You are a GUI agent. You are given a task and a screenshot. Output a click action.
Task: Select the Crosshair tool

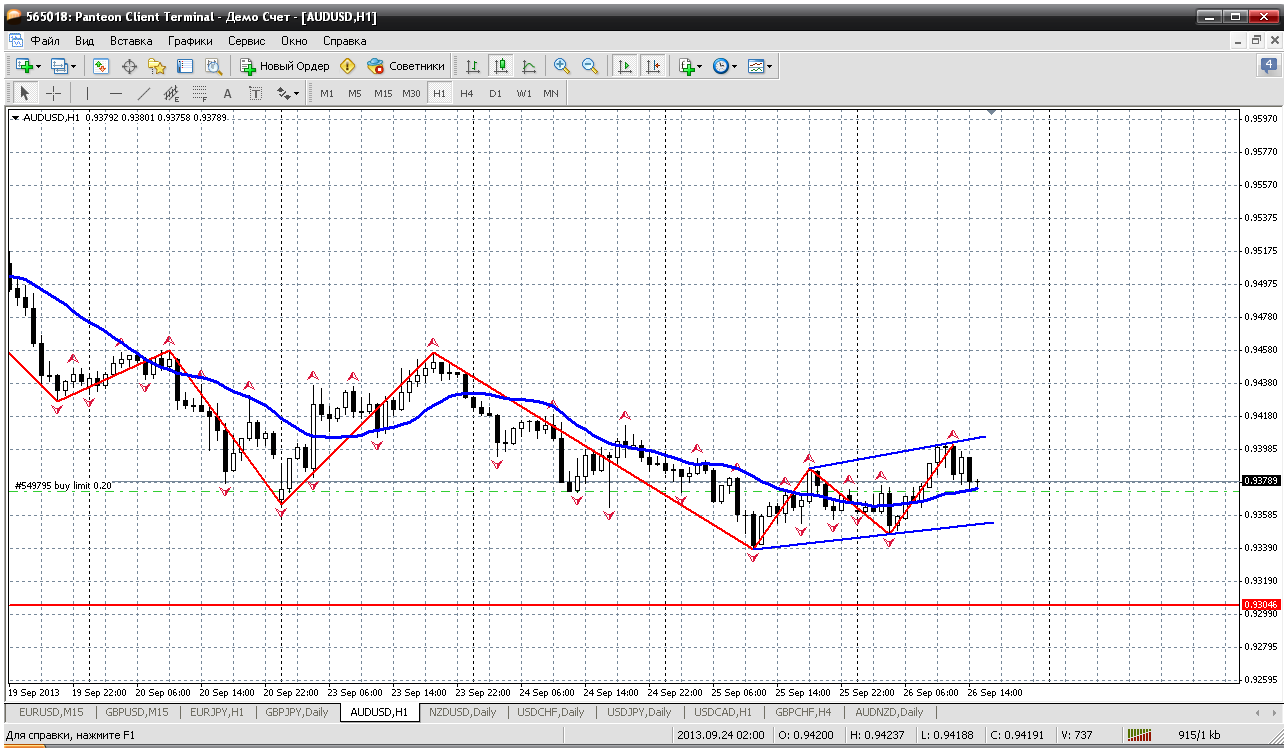[53, 93]
